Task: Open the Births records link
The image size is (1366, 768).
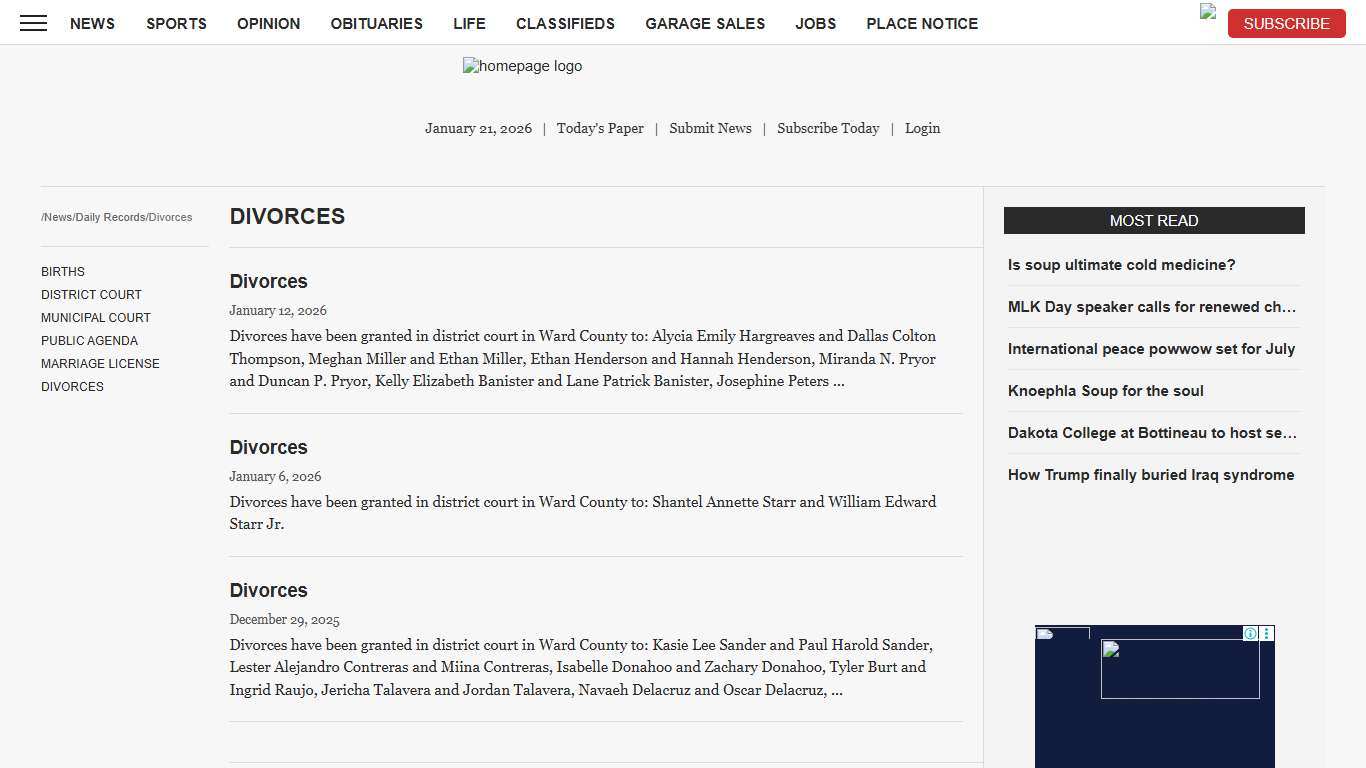Action: (x=63, y=272)
